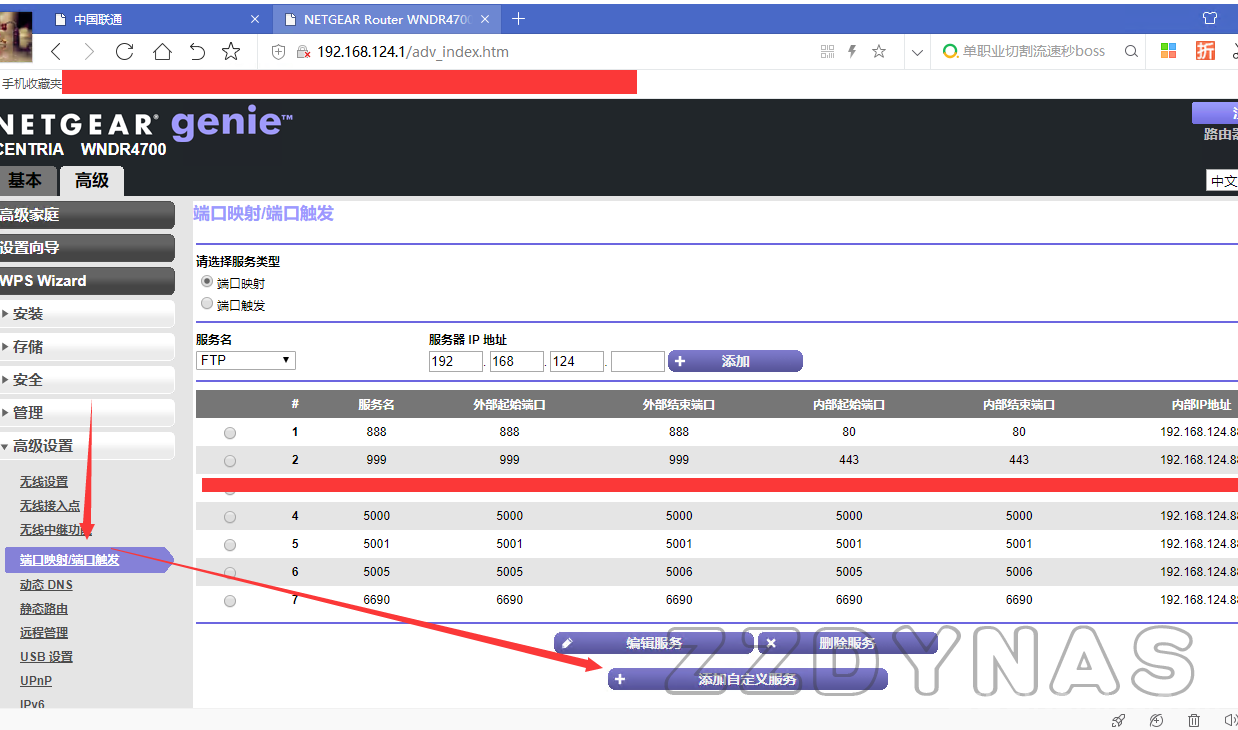Screen dimensions: 1238x730
Task: Open a new browser tab
Action: tap(518, 19)
